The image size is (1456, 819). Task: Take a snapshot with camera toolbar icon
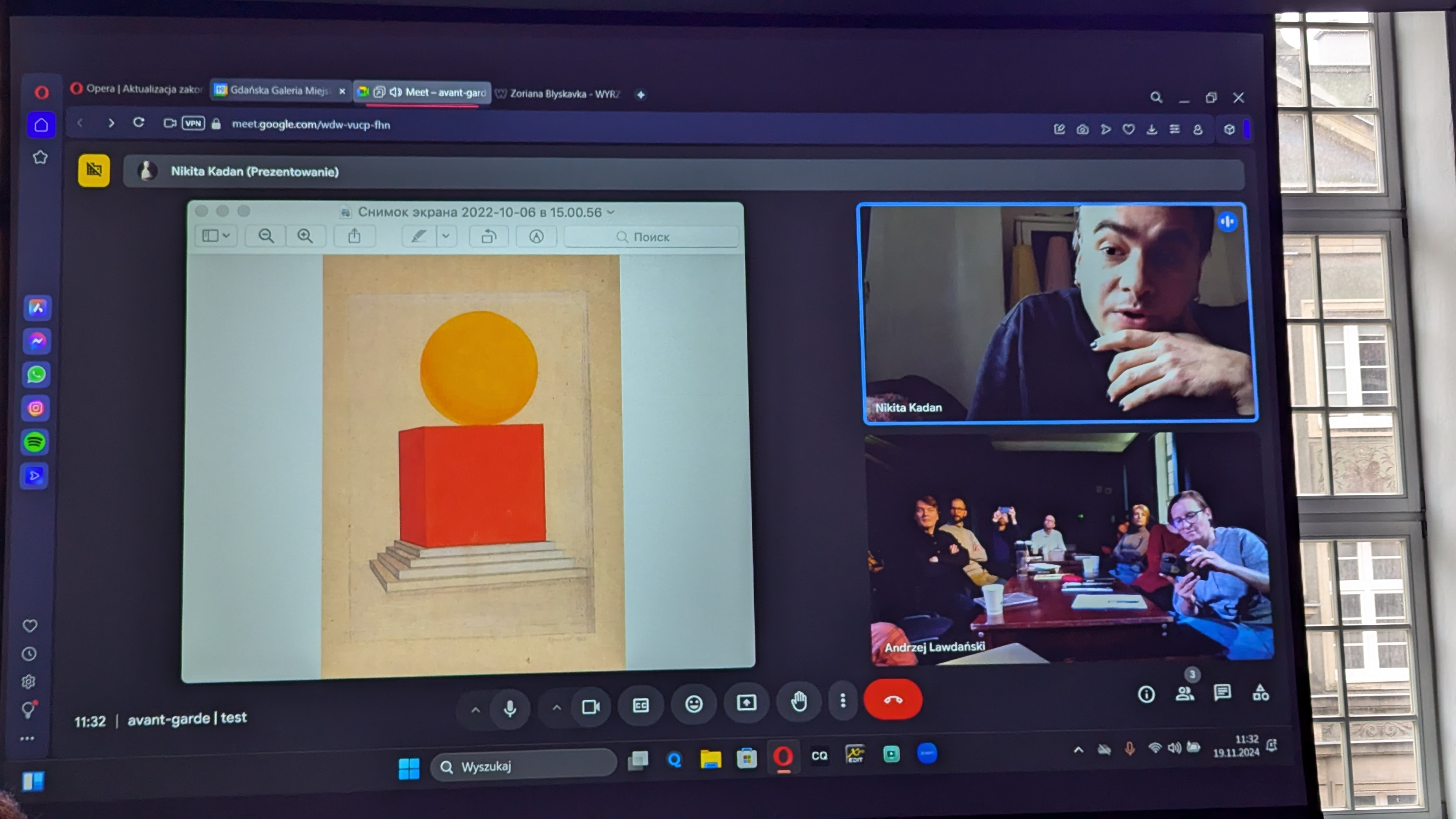(x=1082, y=129)
